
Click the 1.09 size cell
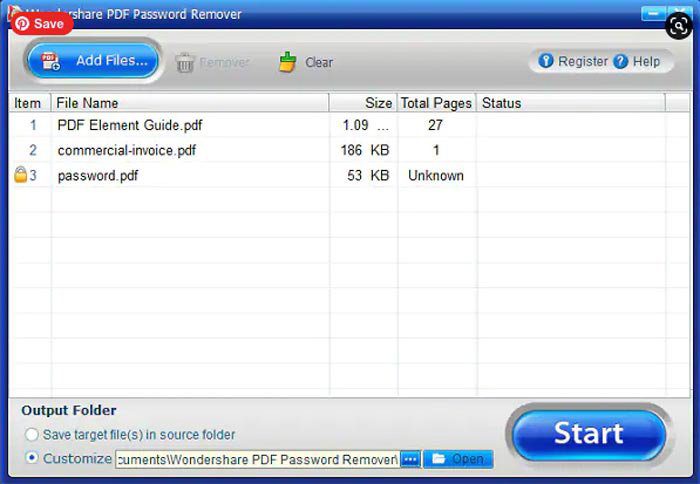[x=365, y=125]
